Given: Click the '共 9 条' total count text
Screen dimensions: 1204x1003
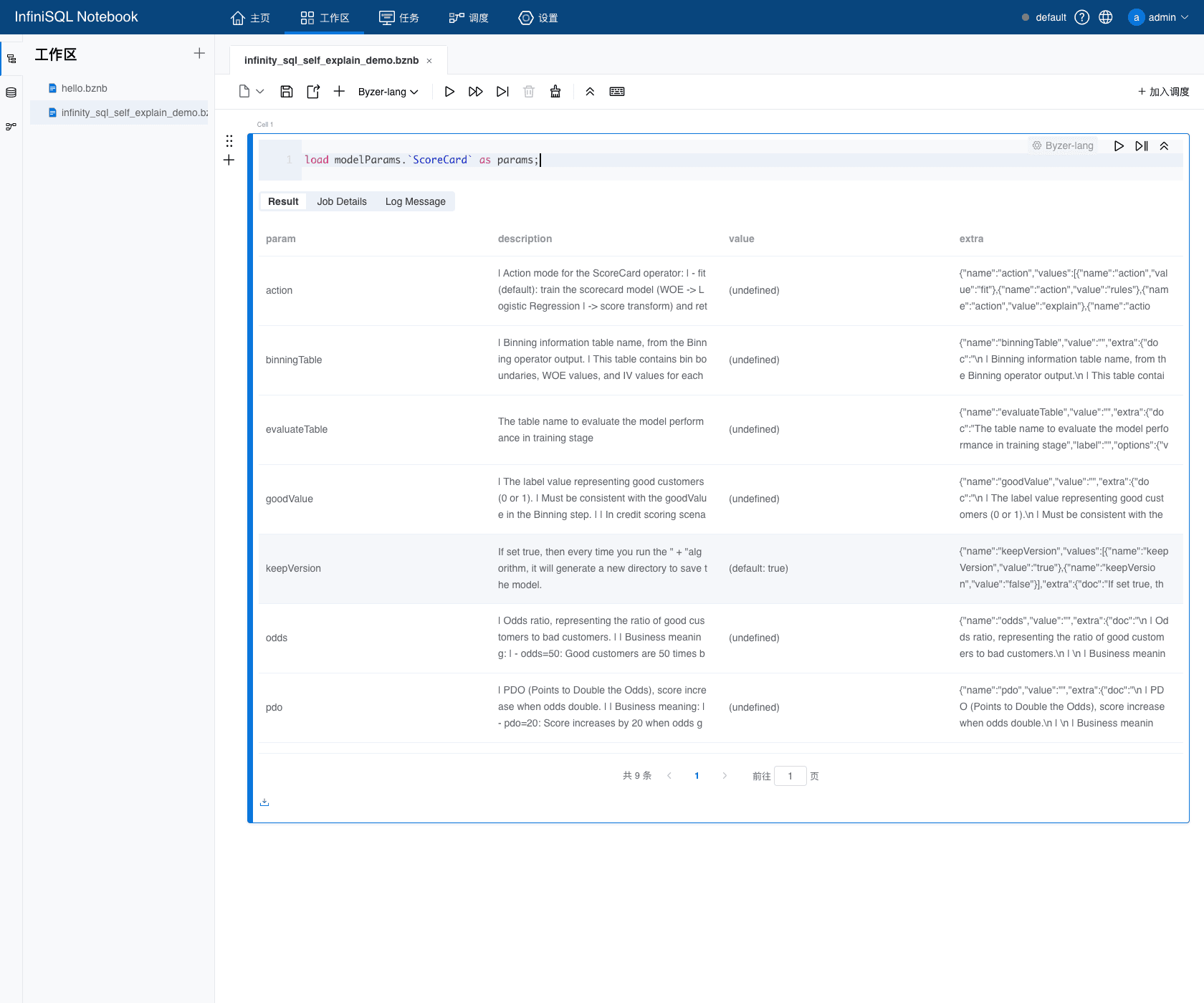Looking at the screenshot, I should pyautogui.click(x=637, y=776).
